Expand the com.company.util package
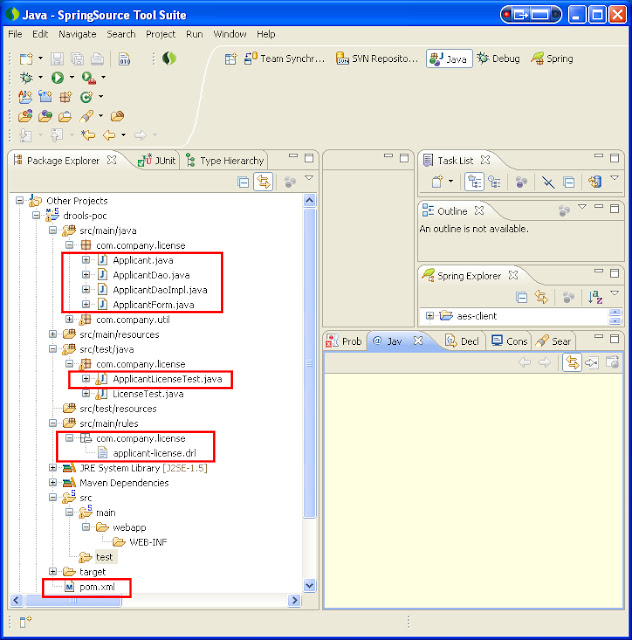632x640 pixels. [69, 319]
